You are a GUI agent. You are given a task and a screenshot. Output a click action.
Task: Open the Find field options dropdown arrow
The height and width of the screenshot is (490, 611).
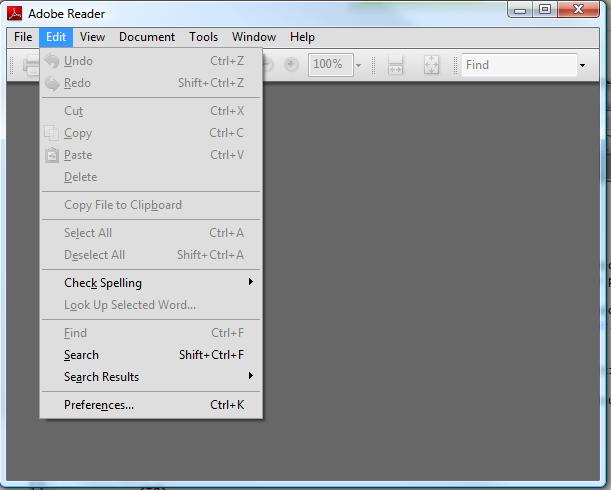coord(582,66)
